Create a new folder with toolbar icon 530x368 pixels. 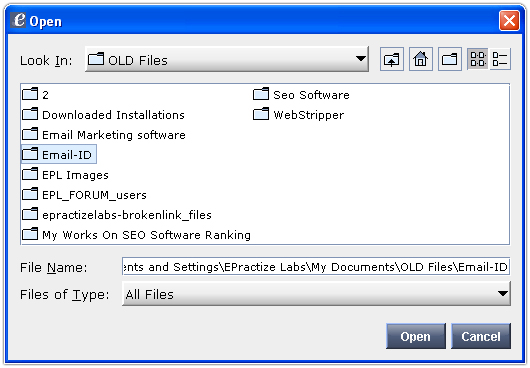tap(450, 59)
